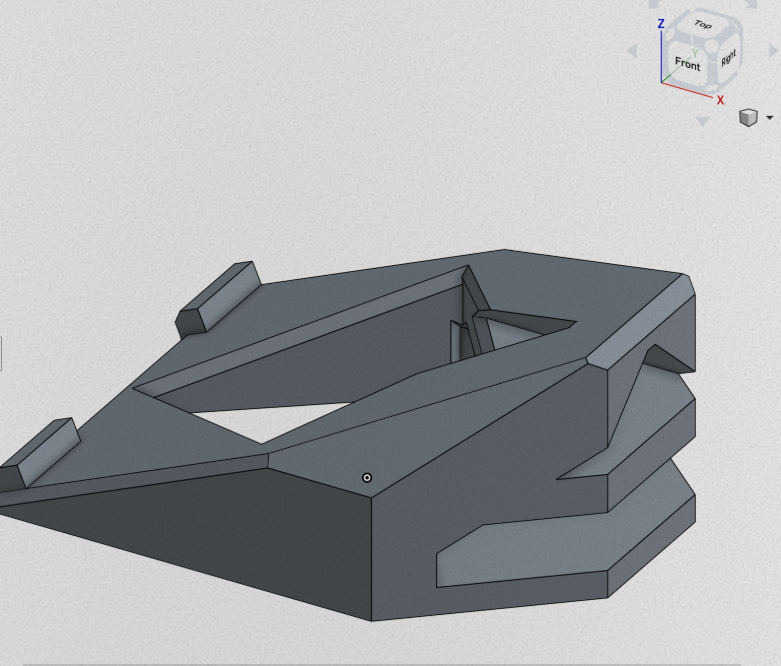Select the Front face of view cube
This screenshot has height=666, width=781.
point(687,64)
